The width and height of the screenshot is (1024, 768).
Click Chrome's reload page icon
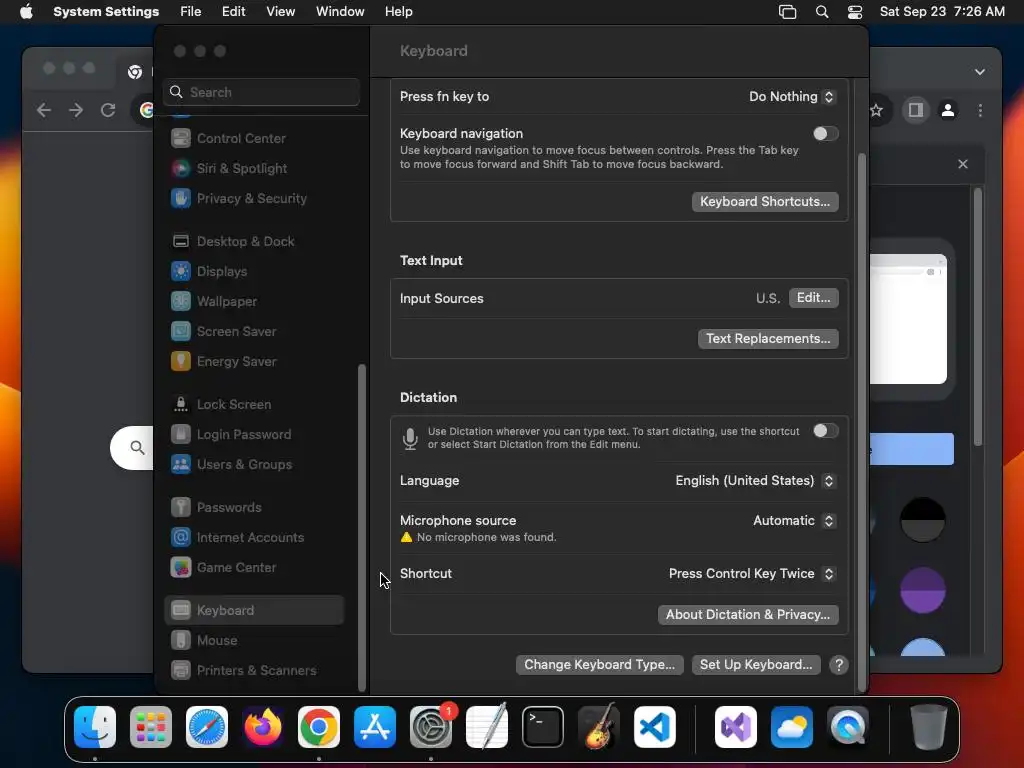coord(108,110)
